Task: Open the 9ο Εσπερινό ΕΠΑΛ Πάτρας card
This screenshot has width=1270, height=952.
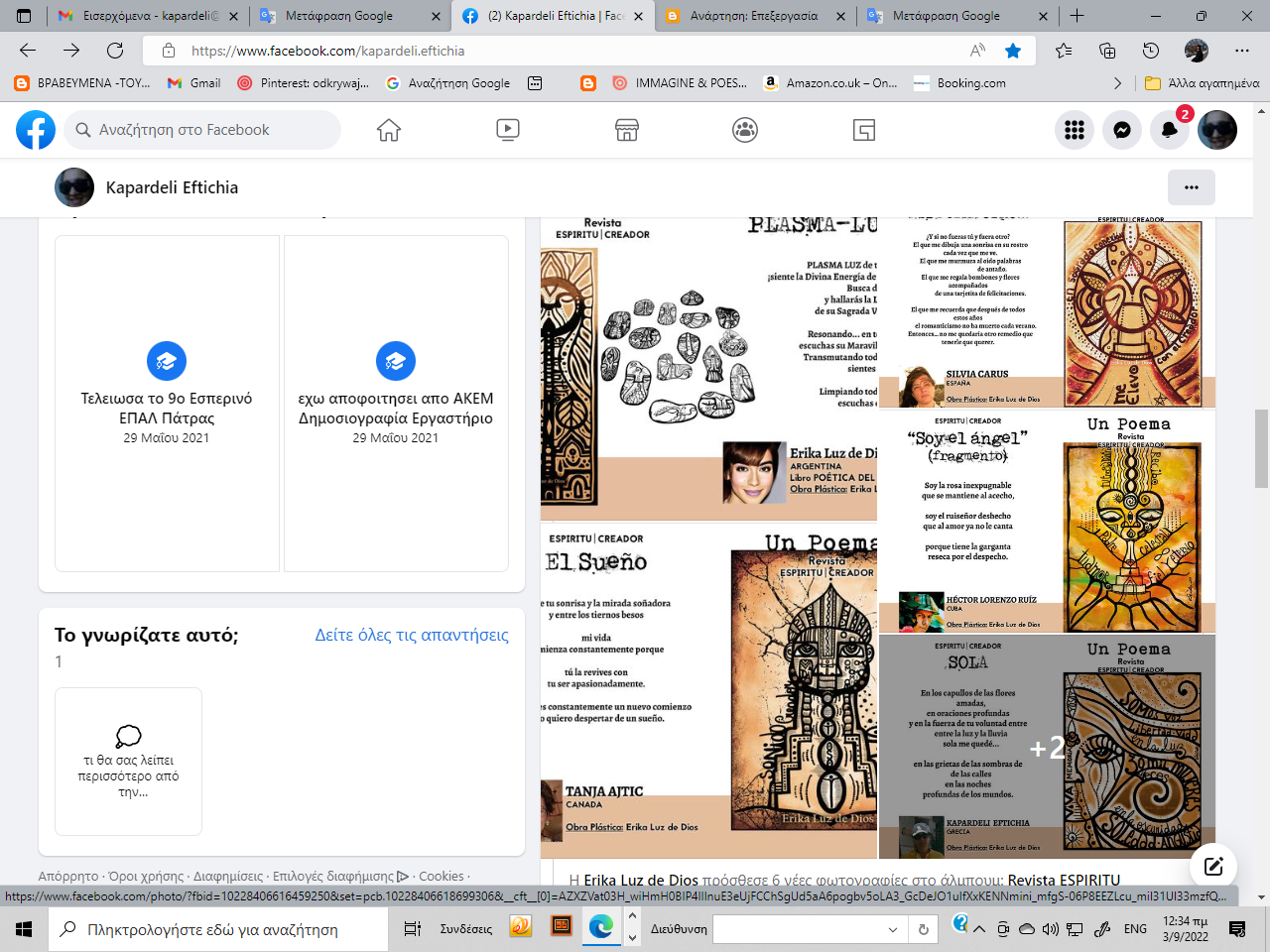Action: tap(167, 404)
